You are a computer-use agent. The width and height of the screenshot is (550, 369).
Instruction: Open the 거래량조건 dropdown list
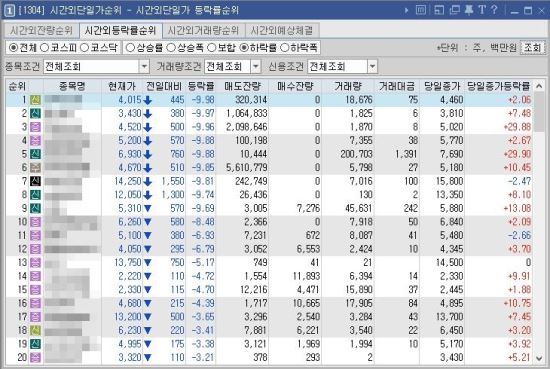[x=256, y=66]
